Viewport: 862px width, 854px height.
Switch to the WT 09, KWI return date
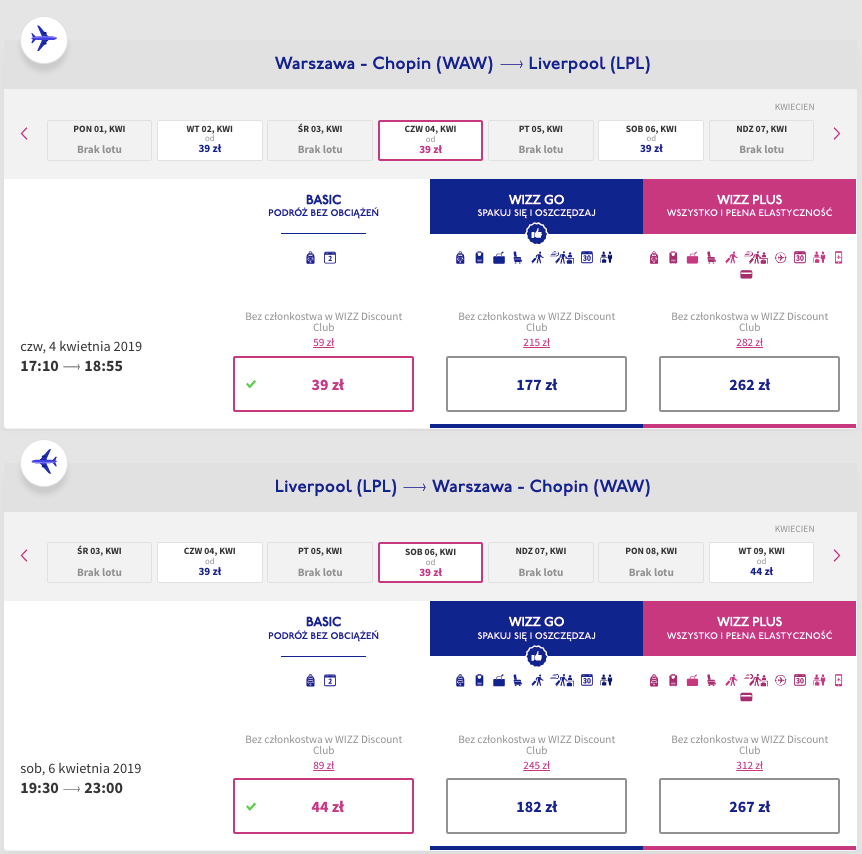pos(761,562)
